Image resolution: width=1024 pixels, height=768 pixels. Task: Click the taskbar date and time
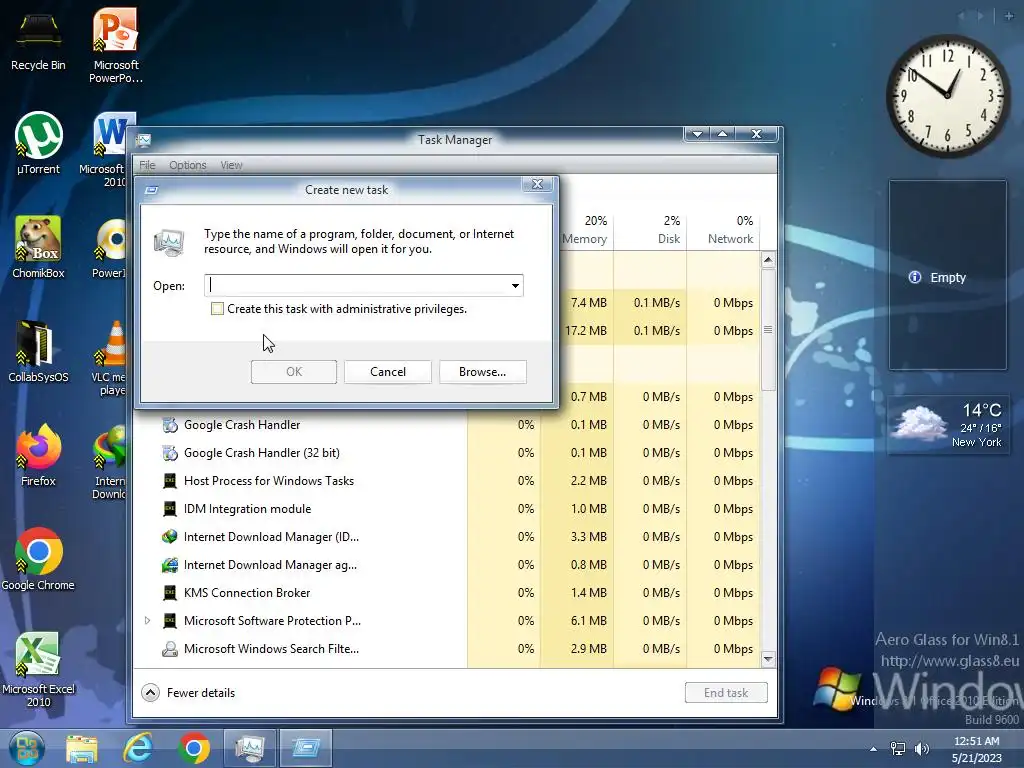point(976,749)
